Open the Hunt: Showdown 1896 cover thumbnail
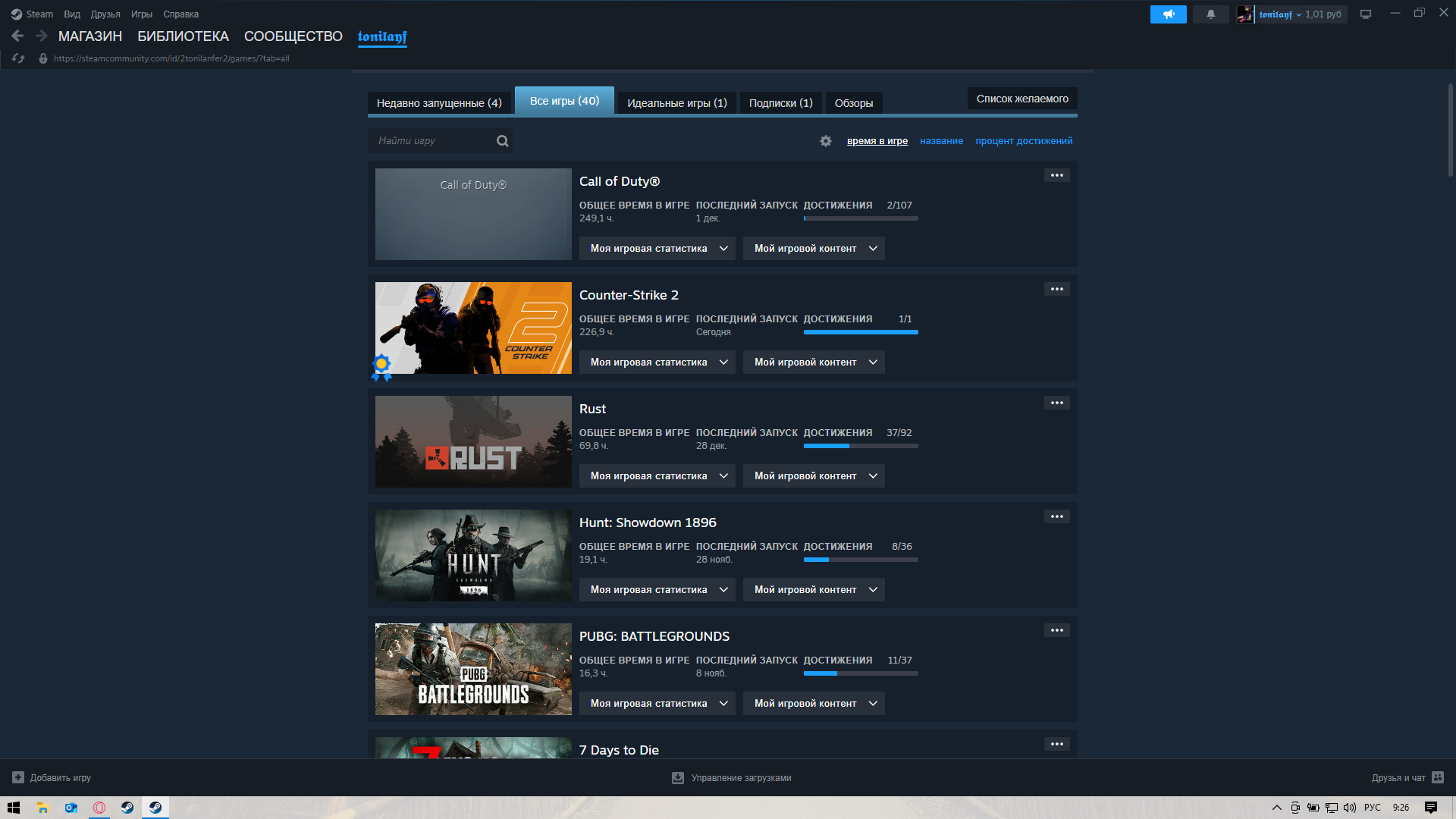The image size is (1456, 819). coord(473,555)
